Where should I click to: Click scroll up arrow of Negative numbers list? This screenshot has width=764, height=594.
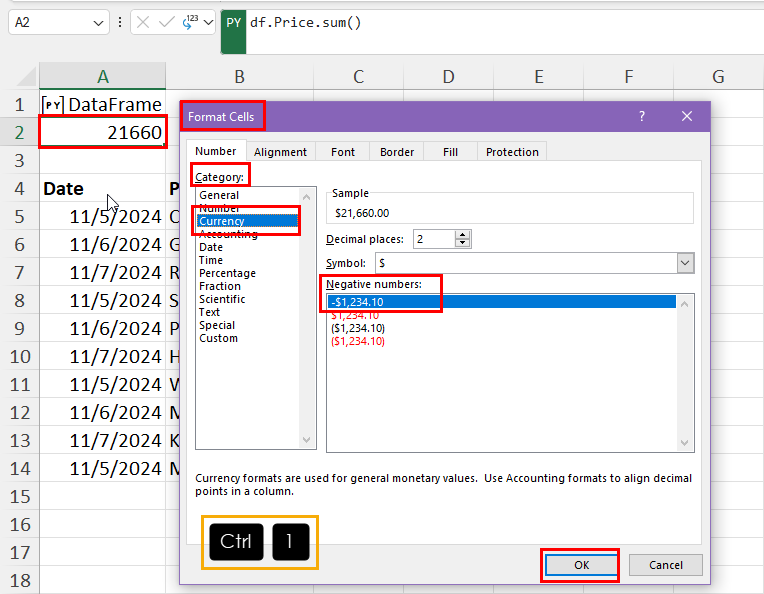point(685,304)
